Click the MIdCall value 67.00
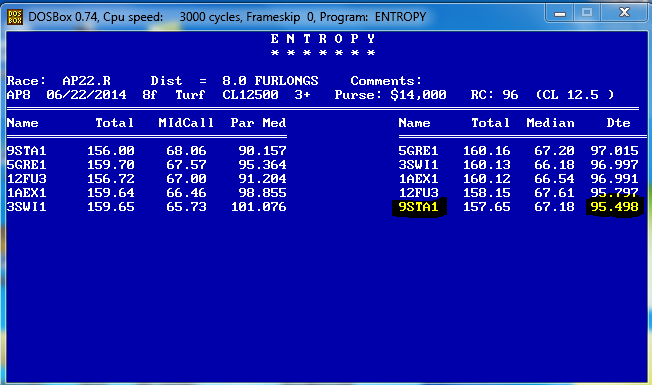652x385 pixels. click(186, 179)
